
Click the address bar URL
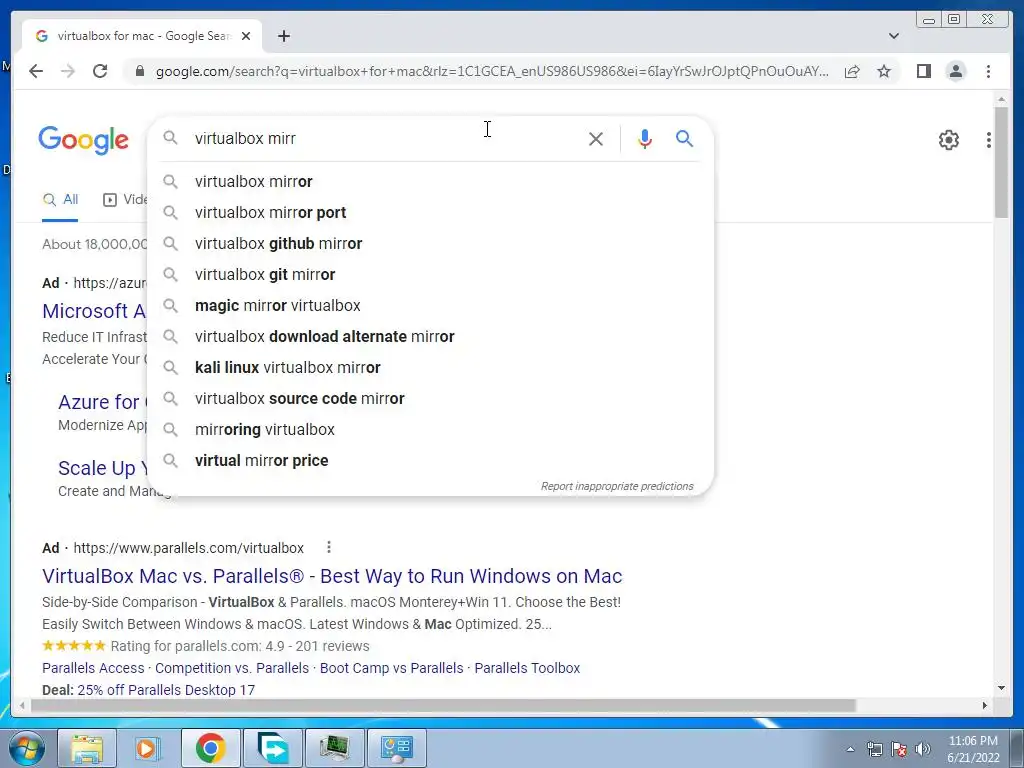(492, 71)
